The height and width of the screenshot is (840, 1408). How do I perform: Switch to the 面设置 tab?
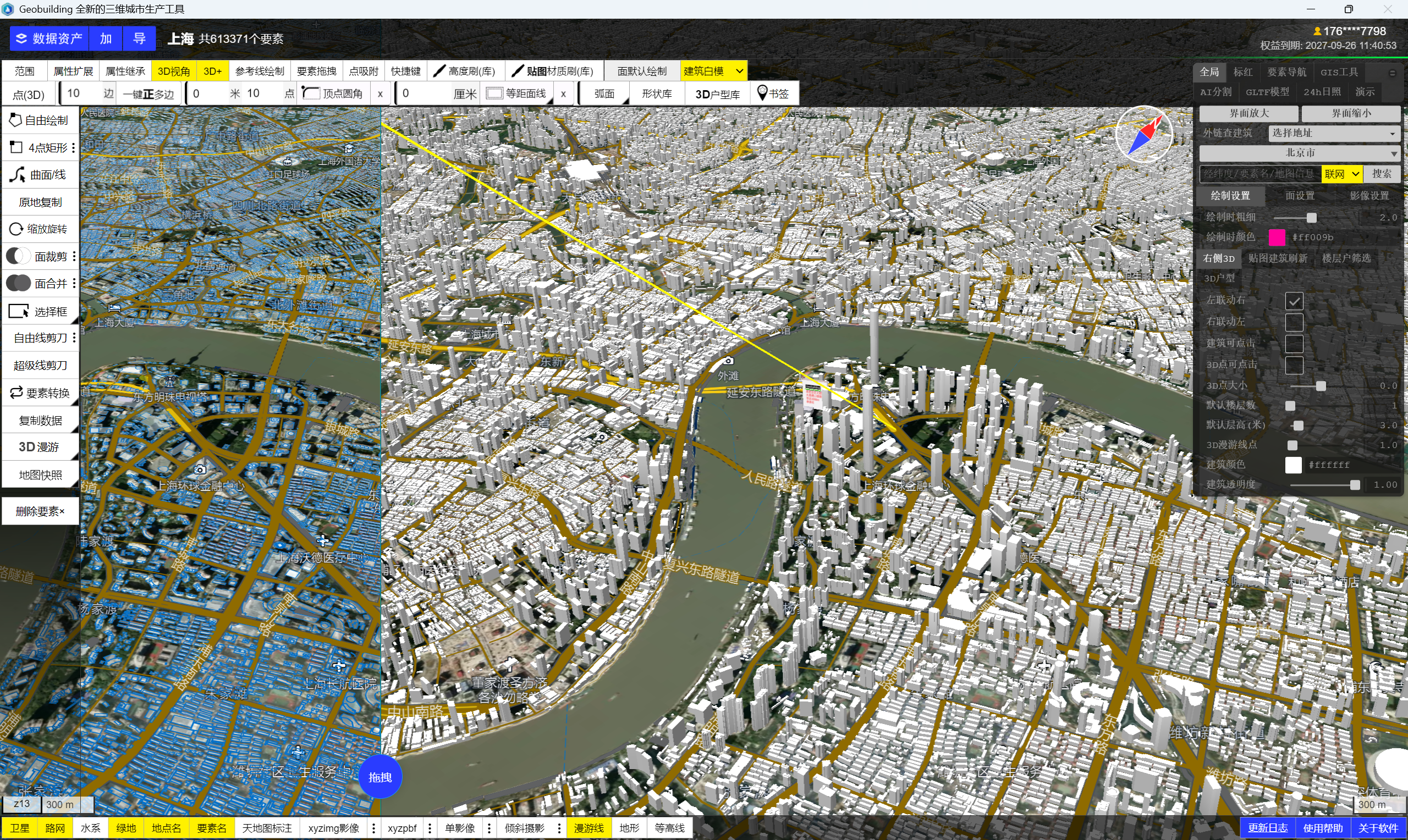point(1299,196)
